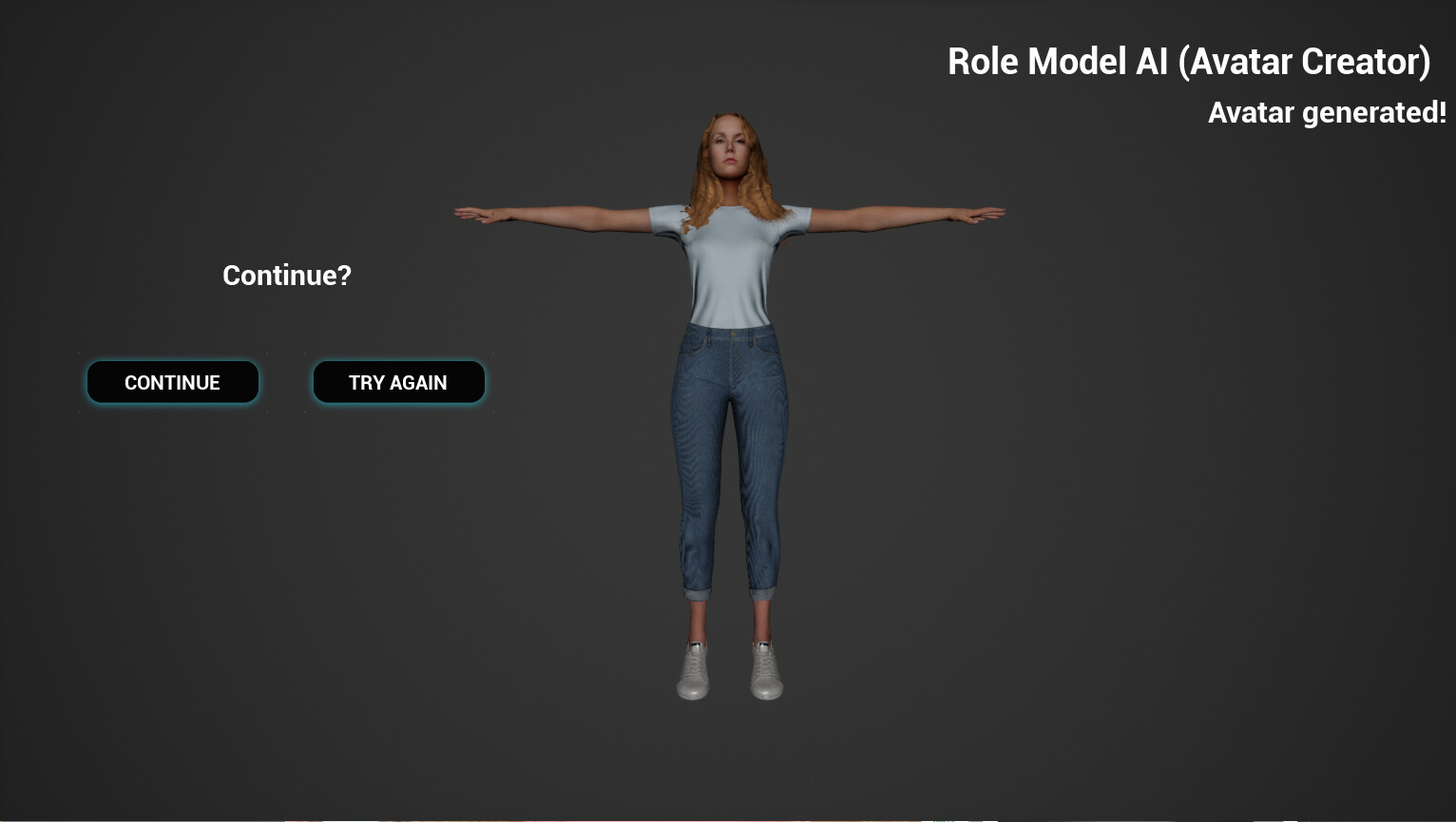Viewport: 1456px width, 822px height.
Task: Click the glowing teal outline around CONTINUE
Action: 172,404
